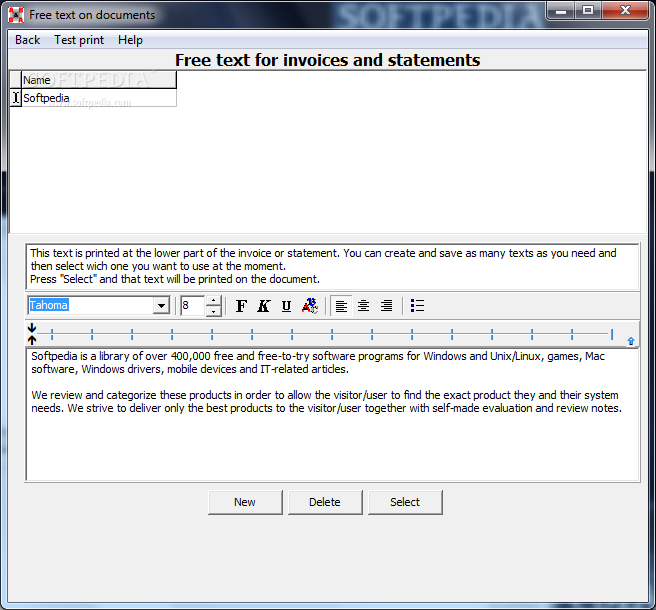Select the Tahoma font name field
Image resolution: width=656 pixels, height=610 pixels.
pyautogui.click(x=91, y=305)
